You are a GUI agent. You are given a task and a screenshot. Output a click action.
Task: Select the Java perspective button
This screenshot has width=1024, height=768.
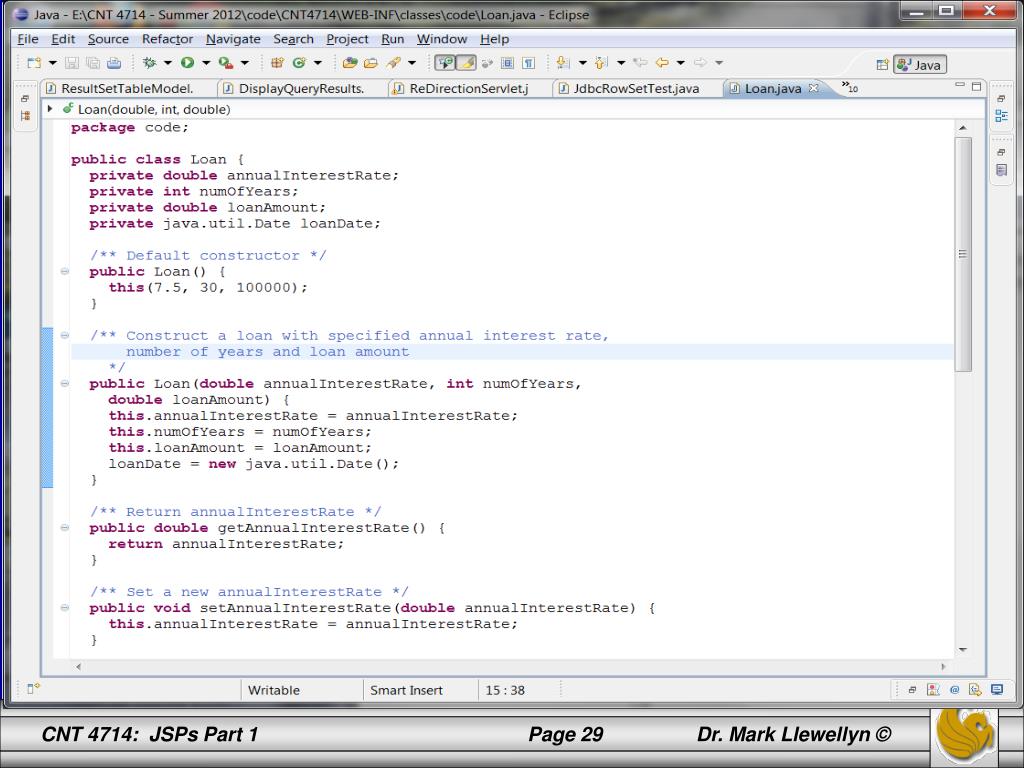pos(919,65)
